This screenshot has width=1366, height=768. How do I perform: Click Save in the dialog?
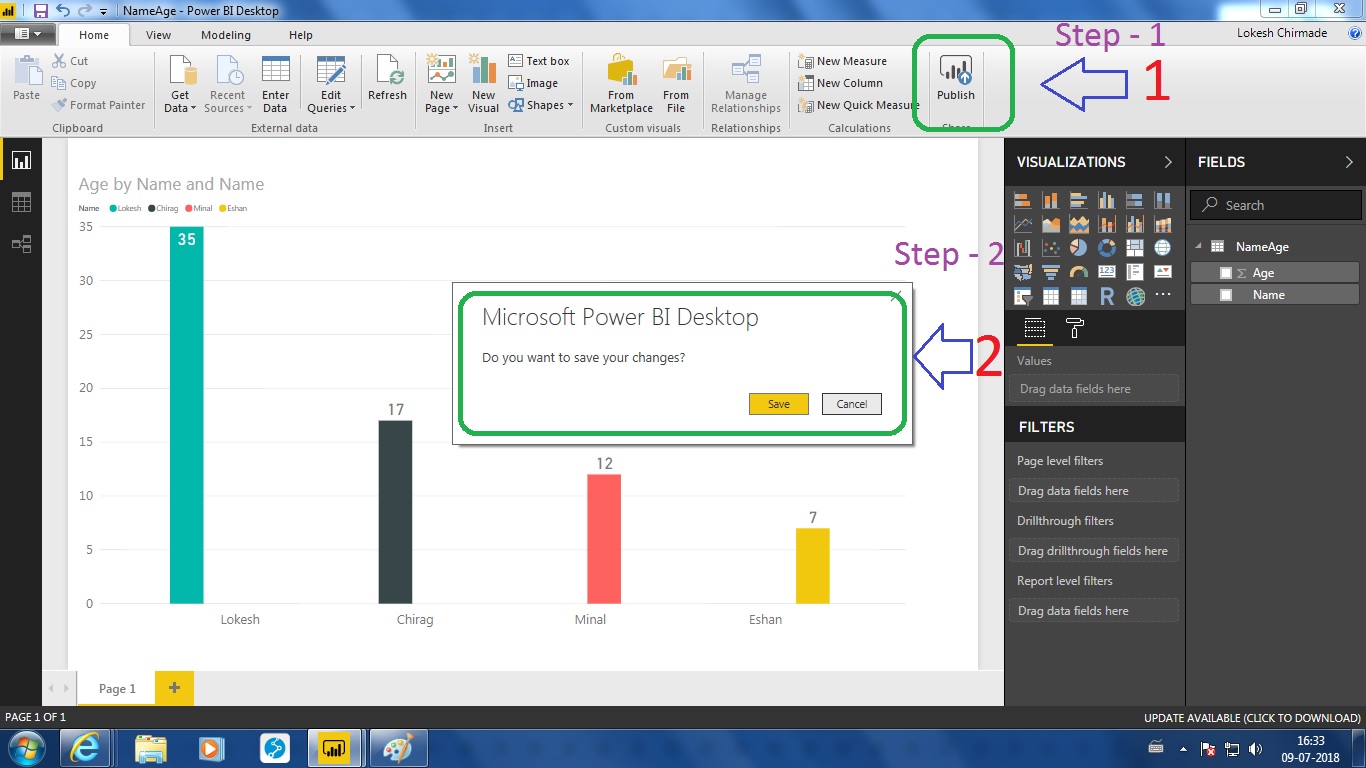point(778,404)
